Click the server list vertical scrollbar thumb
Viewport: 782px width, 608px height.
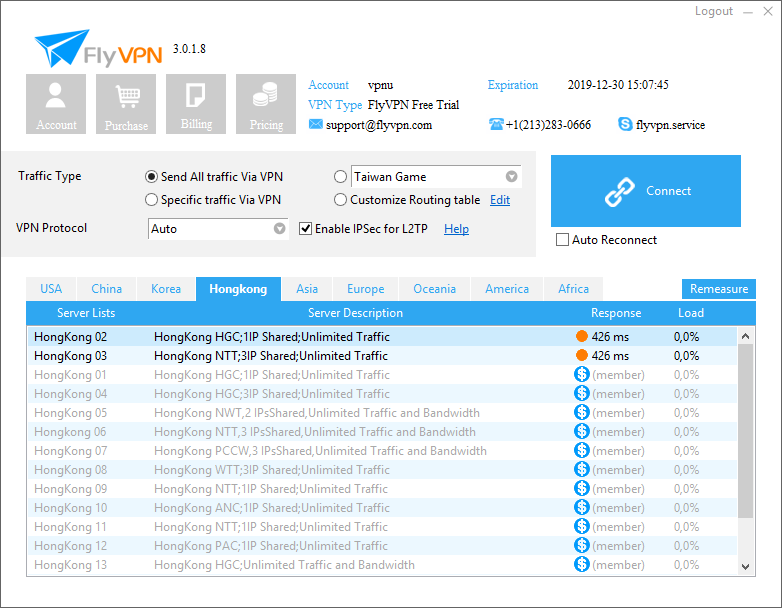coord(746,430)
